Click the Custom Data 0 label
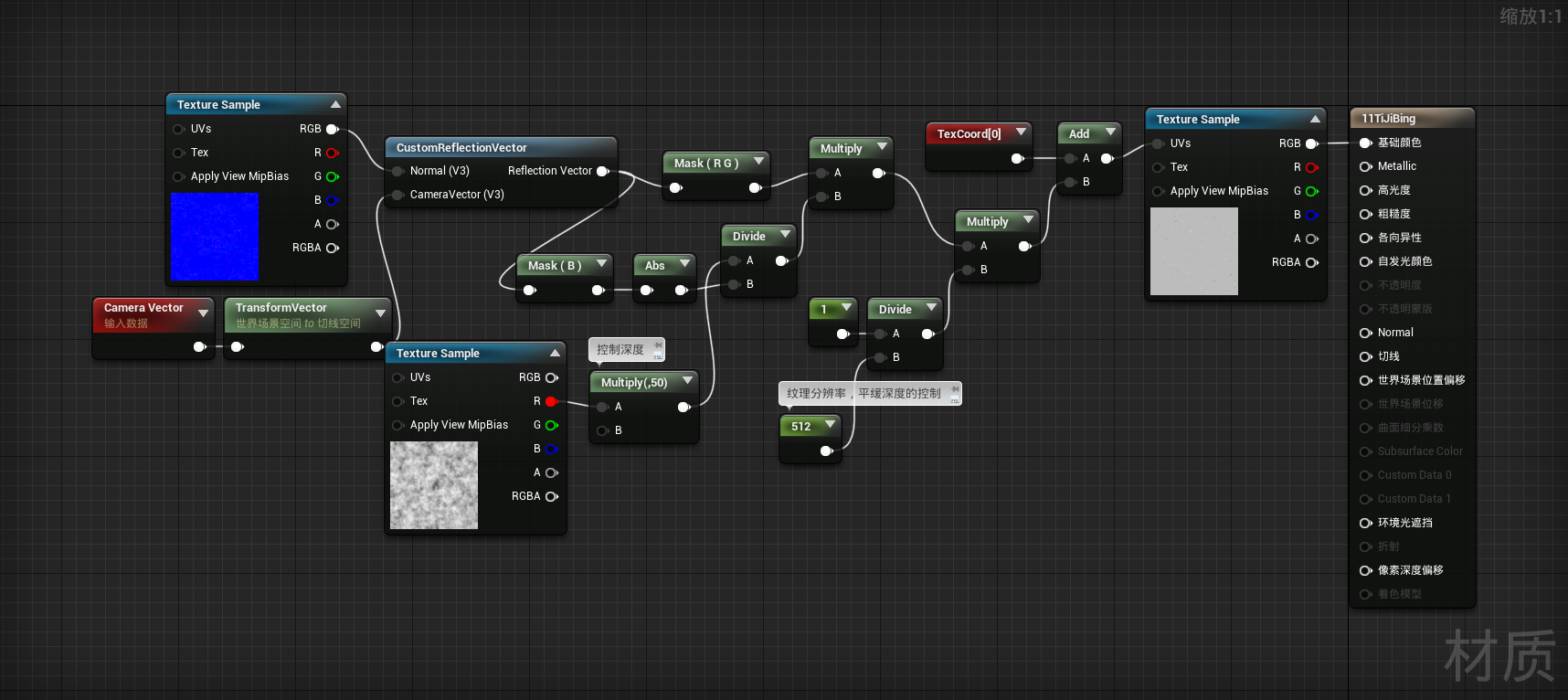This screenshot has height=700, width=1568. (x=1414, y=475)
